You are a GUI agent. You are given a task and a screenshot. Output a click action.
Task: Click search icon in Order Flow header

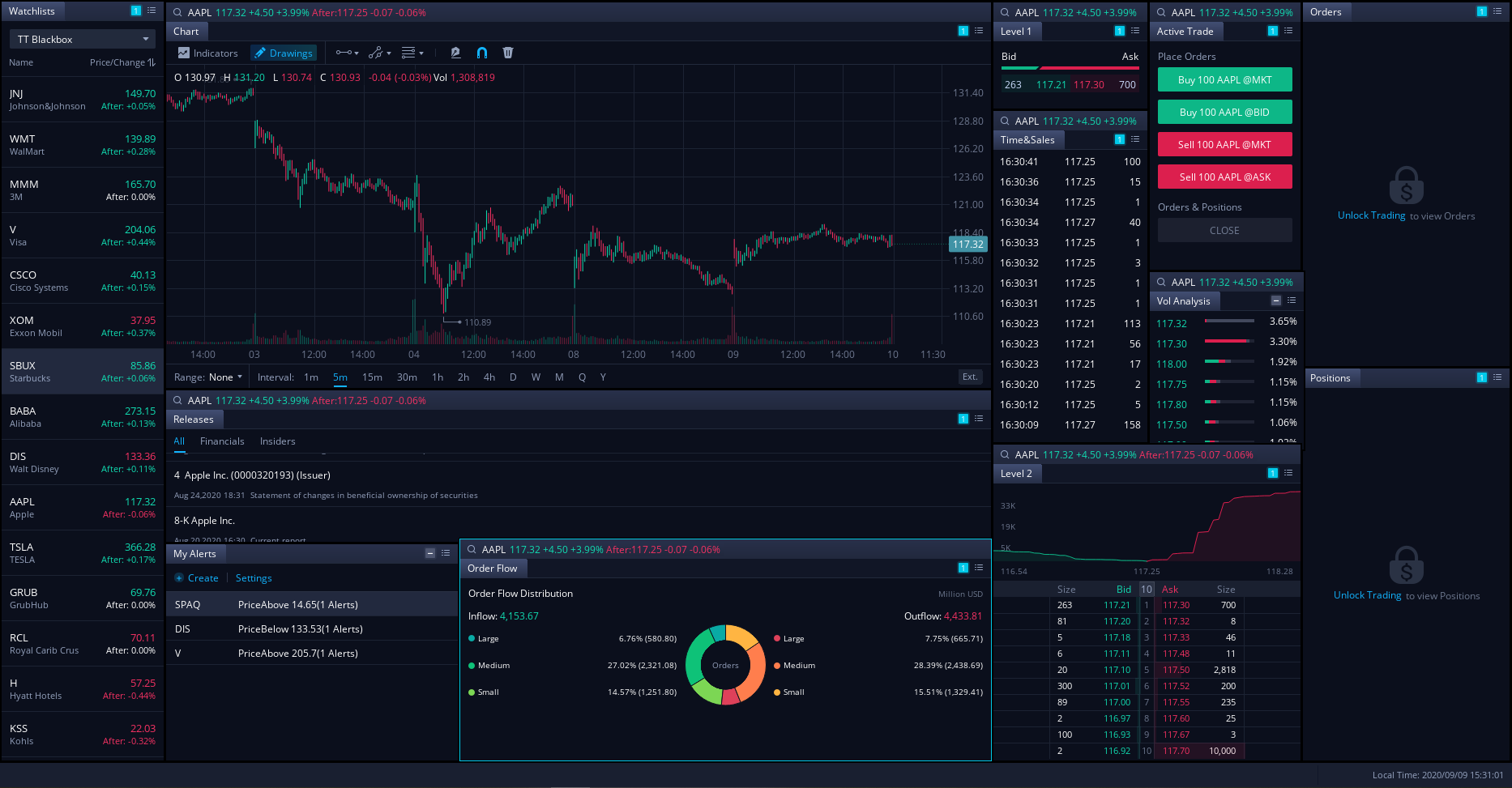(472, 549)
